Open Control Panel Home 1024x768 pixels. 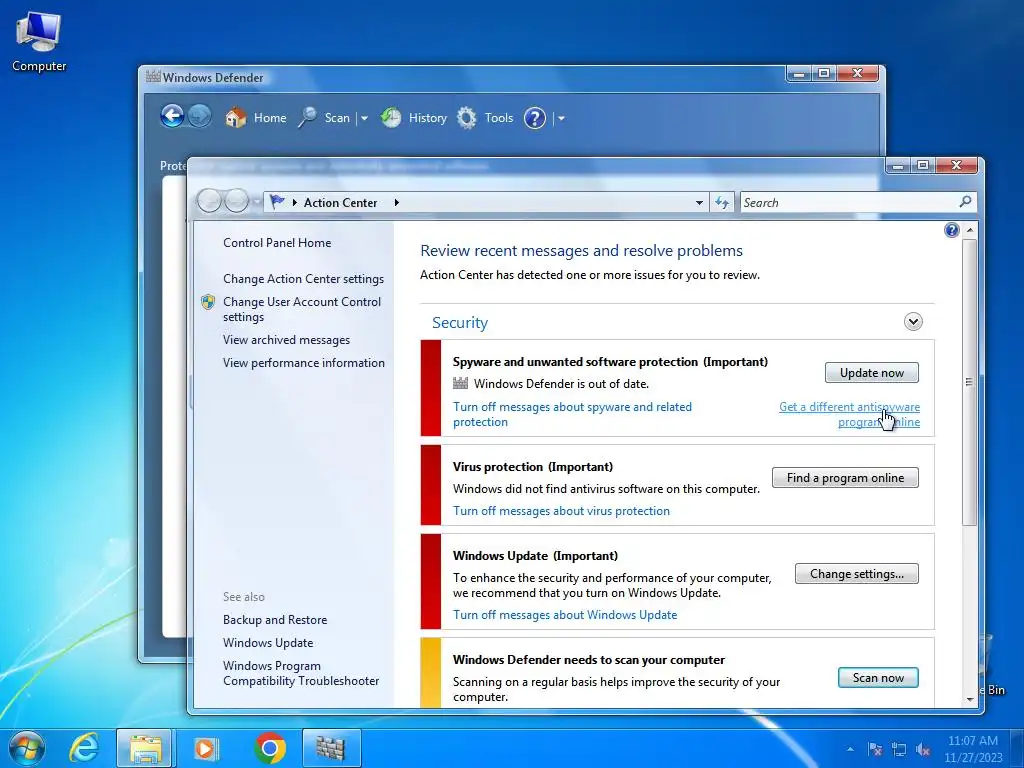[x=277, y=243]
